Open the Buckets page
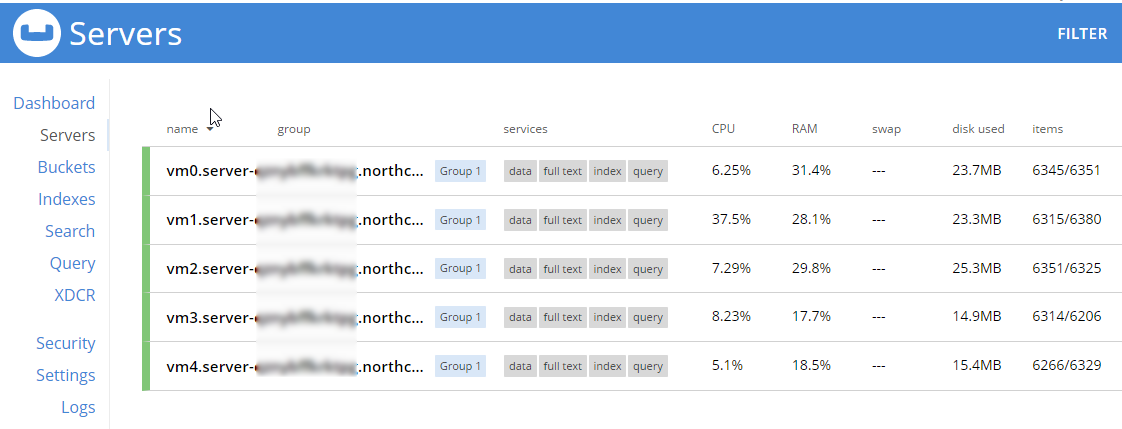 (x=67, y=167)
